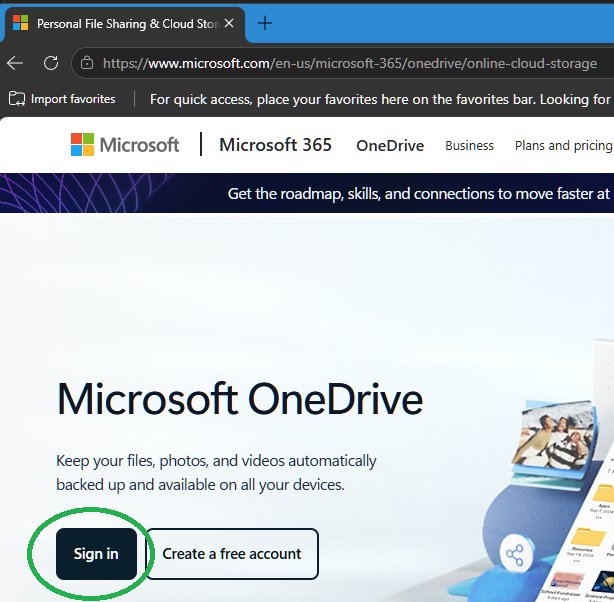This screenshot has width=614, height=602.
Task: Select the Personal File Sharing browser tab
Action: [x=124, y=24]
